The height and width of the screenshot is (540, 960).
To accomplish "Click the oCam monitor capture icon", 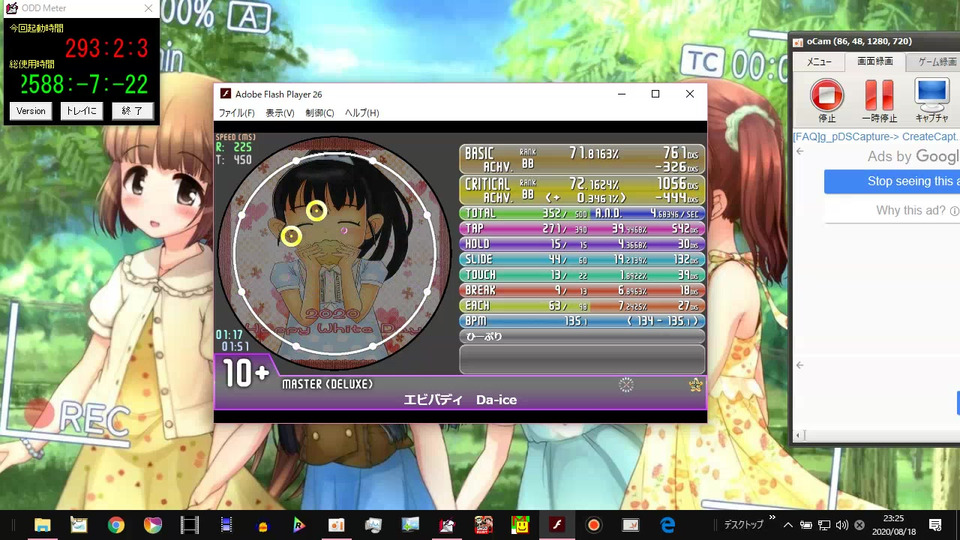I will 931,94.
